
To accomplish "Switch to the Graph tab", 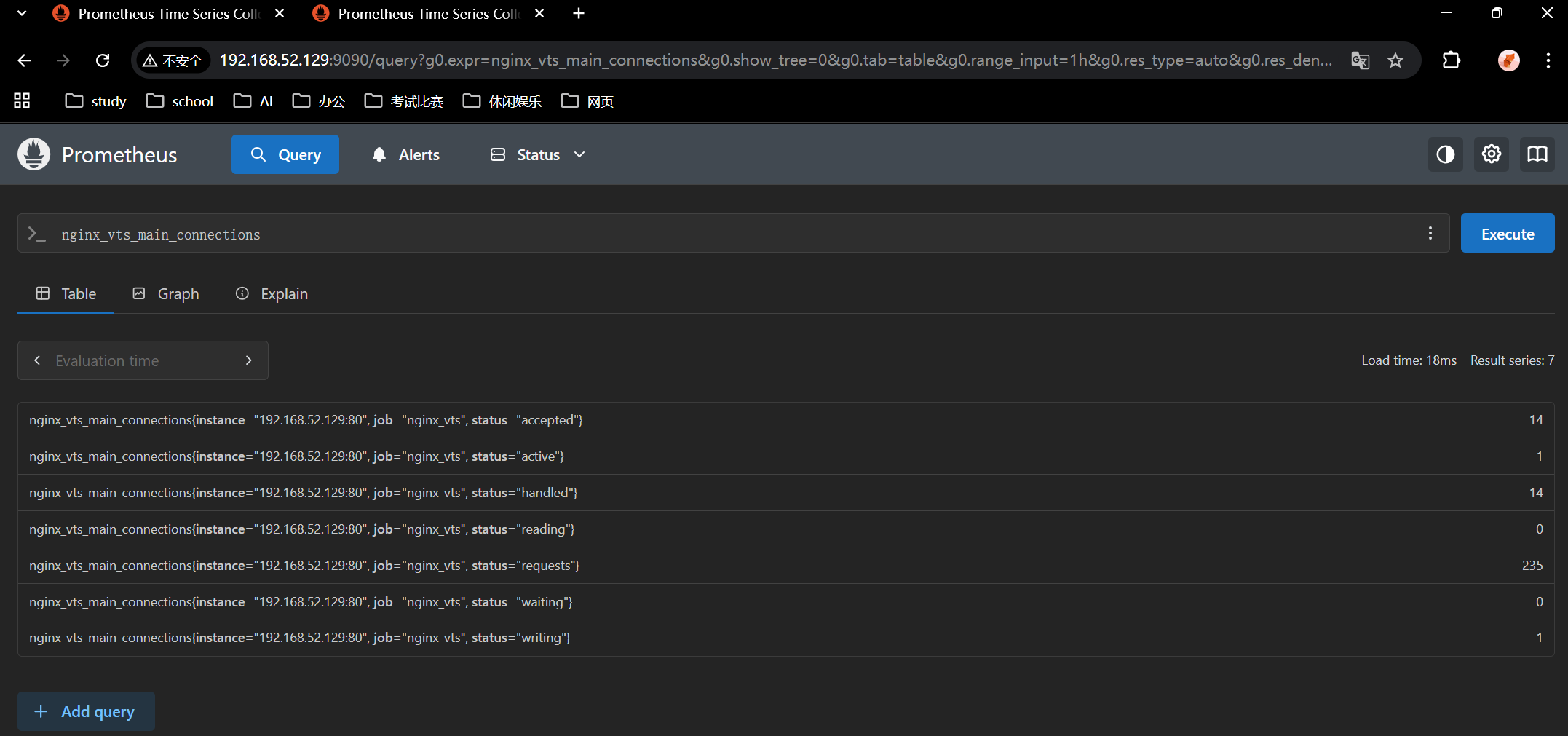I will click(166, 293).
